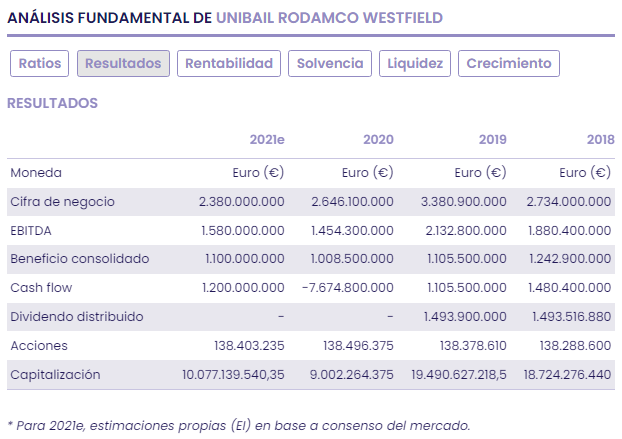Select the Resultados tab
The width and height of the screenshot is (622, 439).
tap(123, 63)
